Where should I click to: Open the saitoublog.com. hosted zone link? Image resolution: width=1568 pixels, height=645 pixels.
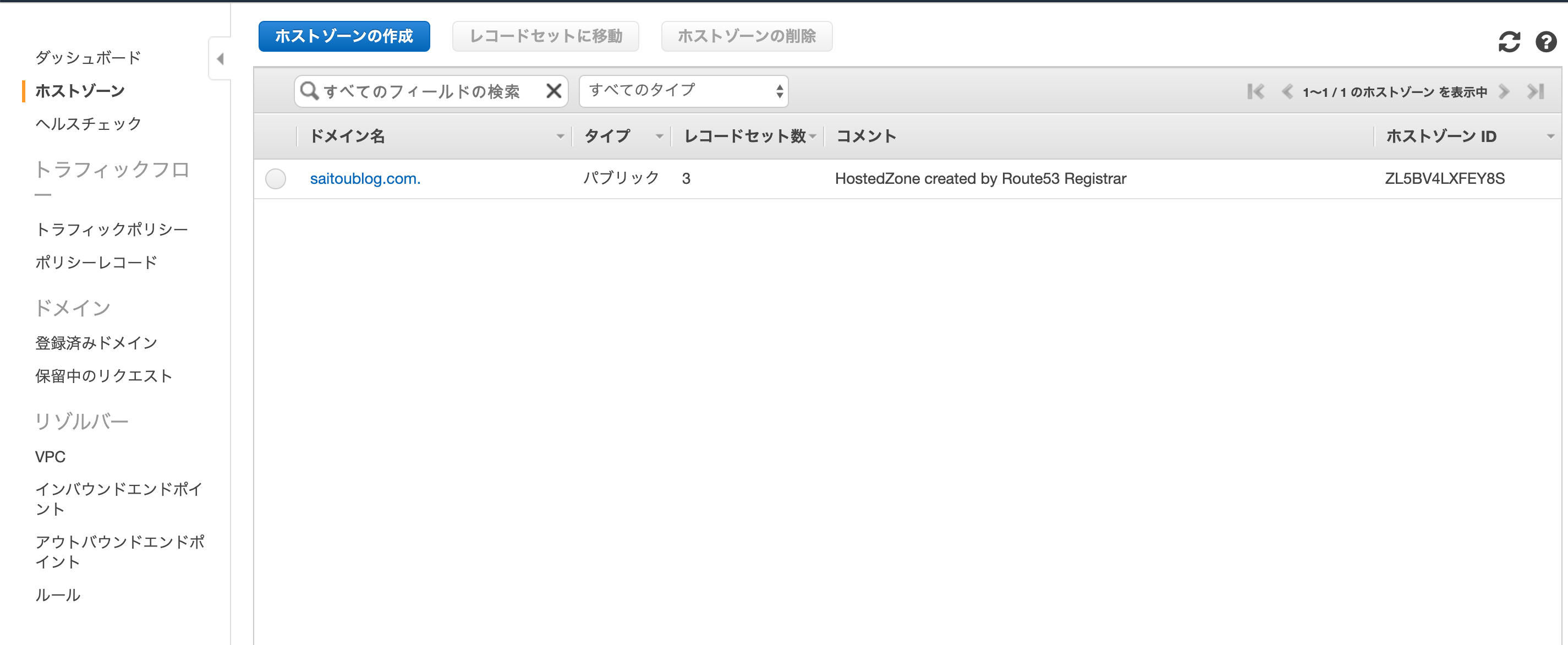[x=365, y=178]
